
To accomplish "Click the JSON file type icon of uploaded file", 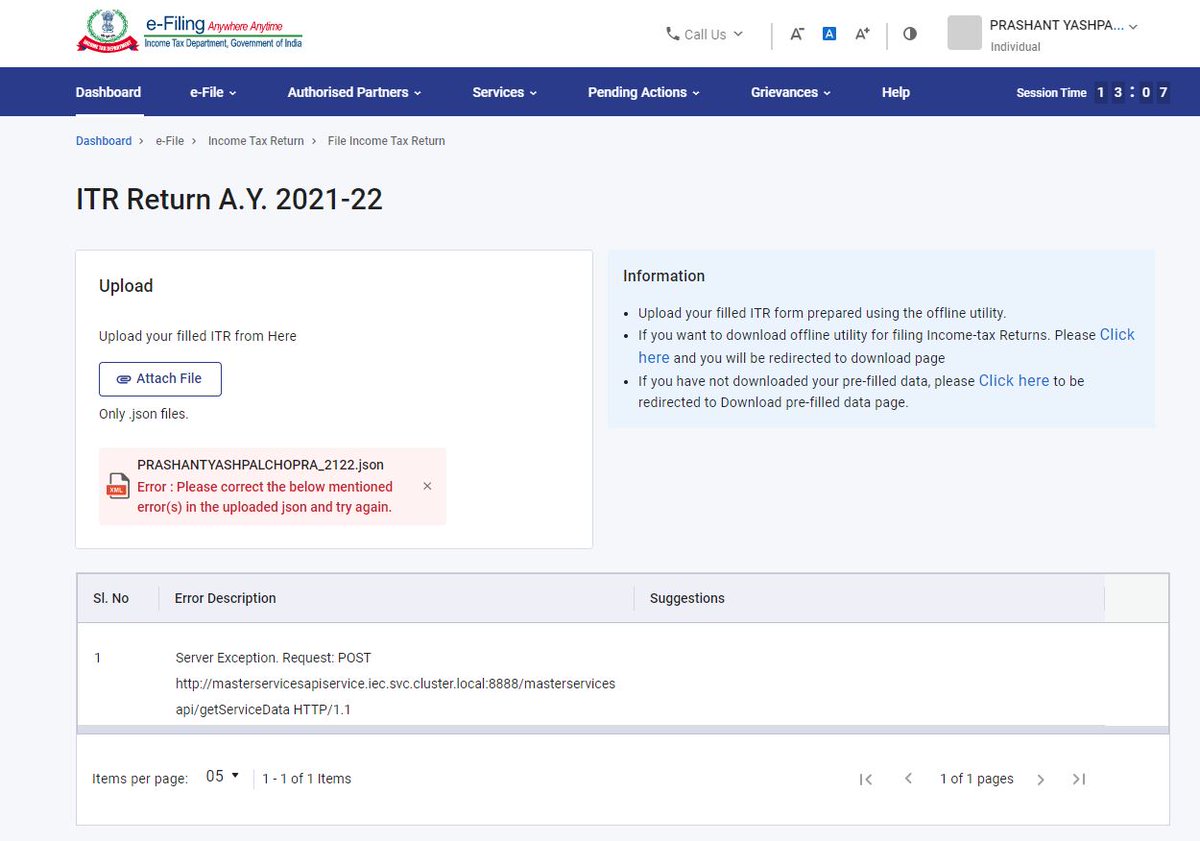I will [x=118, y=487].
